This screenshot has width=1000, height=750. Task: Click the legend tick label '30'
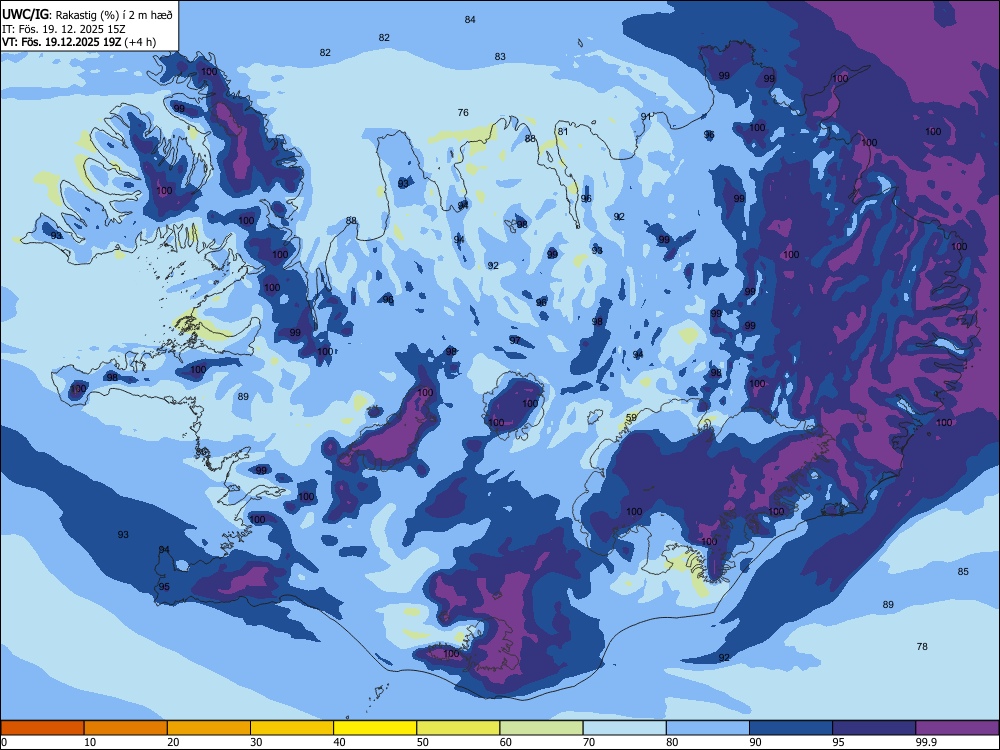(x=256, y=742)
